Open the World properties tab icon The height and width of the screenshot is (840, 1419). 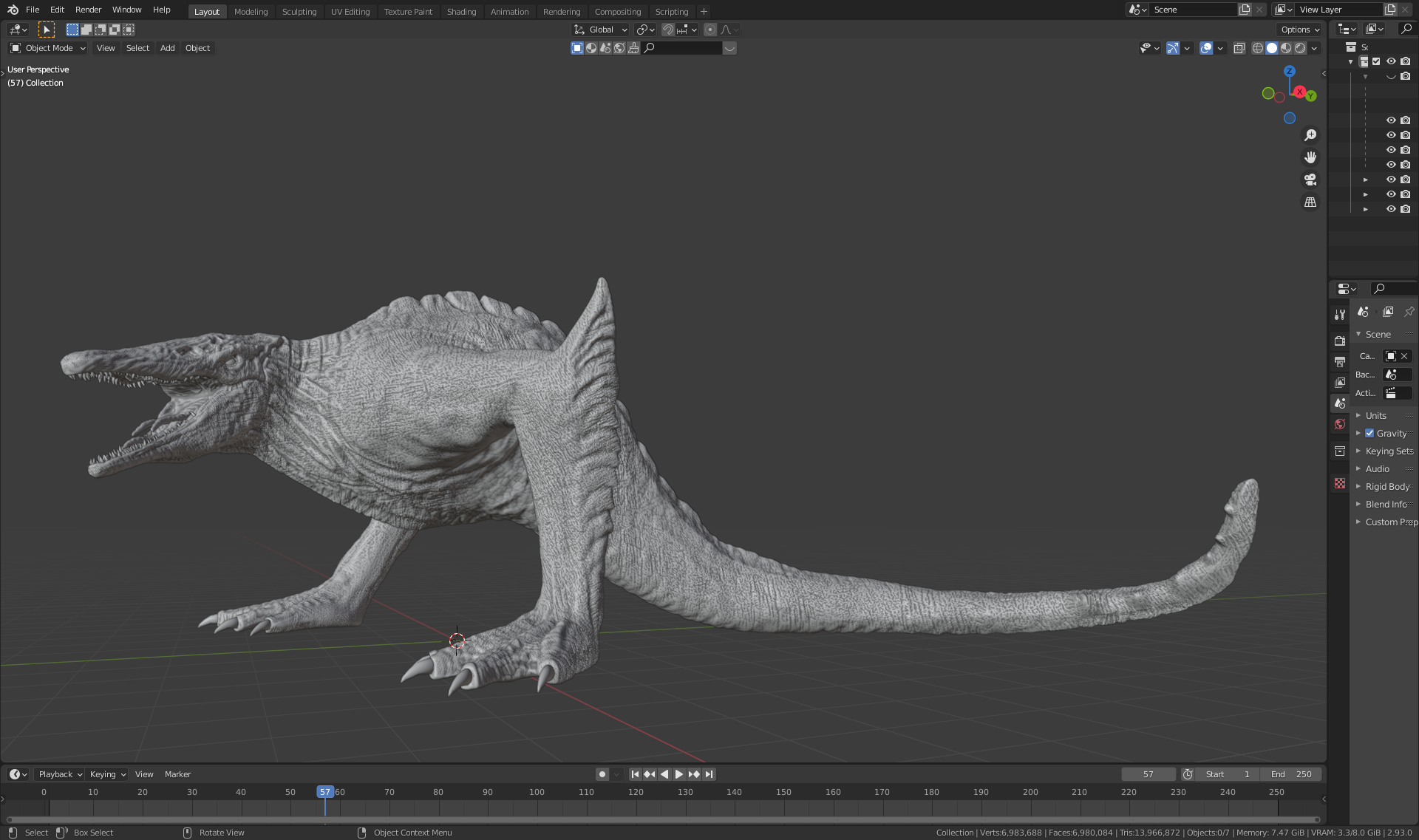pyautogui.click(x=1340, y=424)
